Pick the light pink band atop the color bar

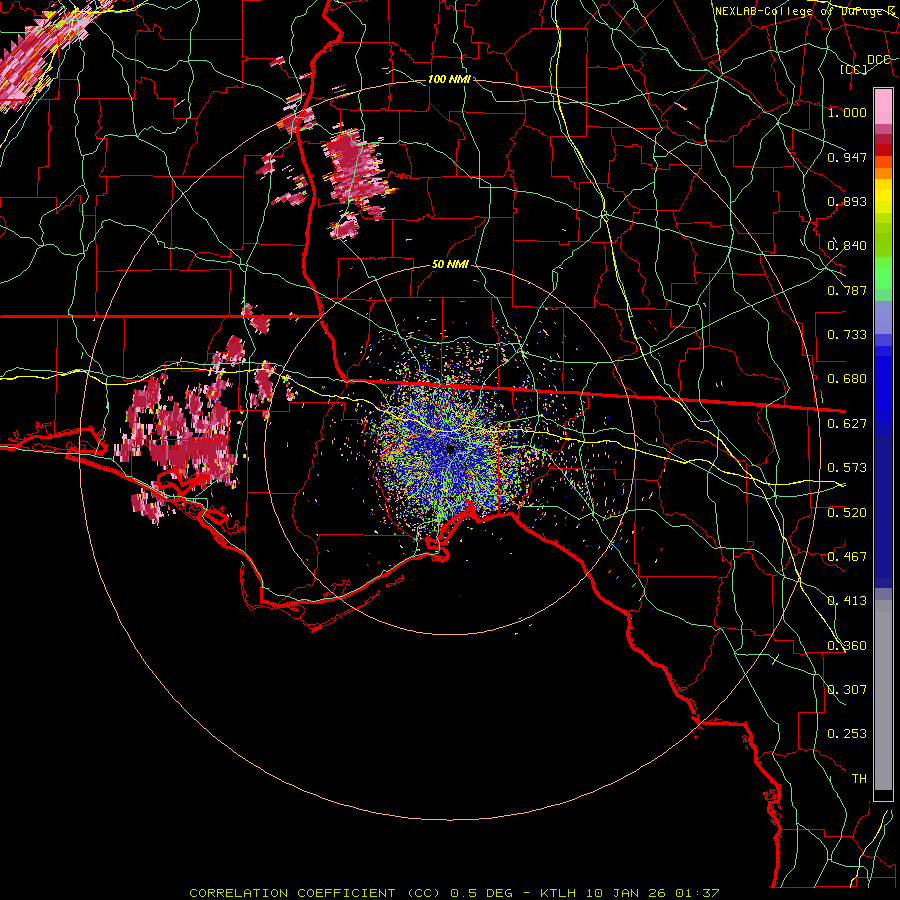coord(883,106)
